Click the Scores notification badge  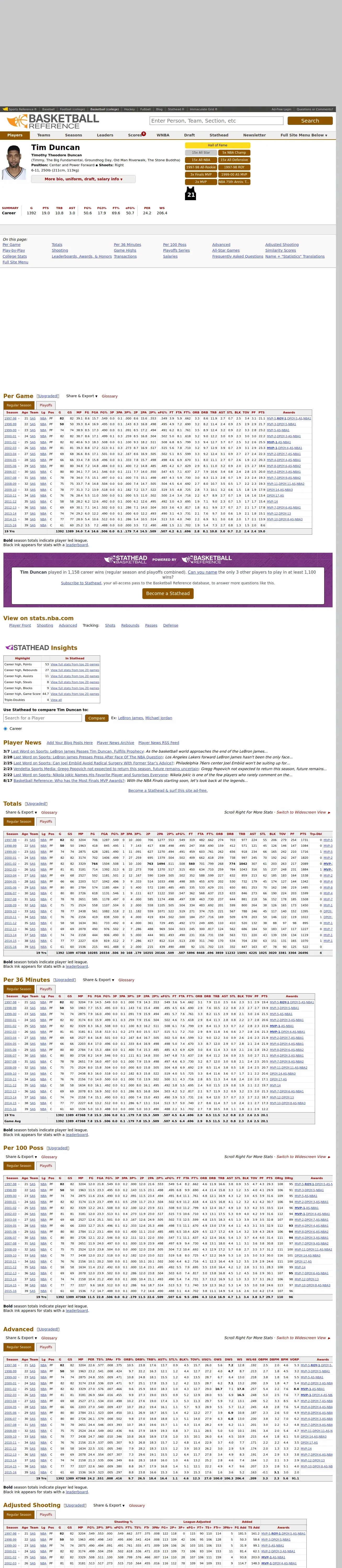tap(144, 133)
